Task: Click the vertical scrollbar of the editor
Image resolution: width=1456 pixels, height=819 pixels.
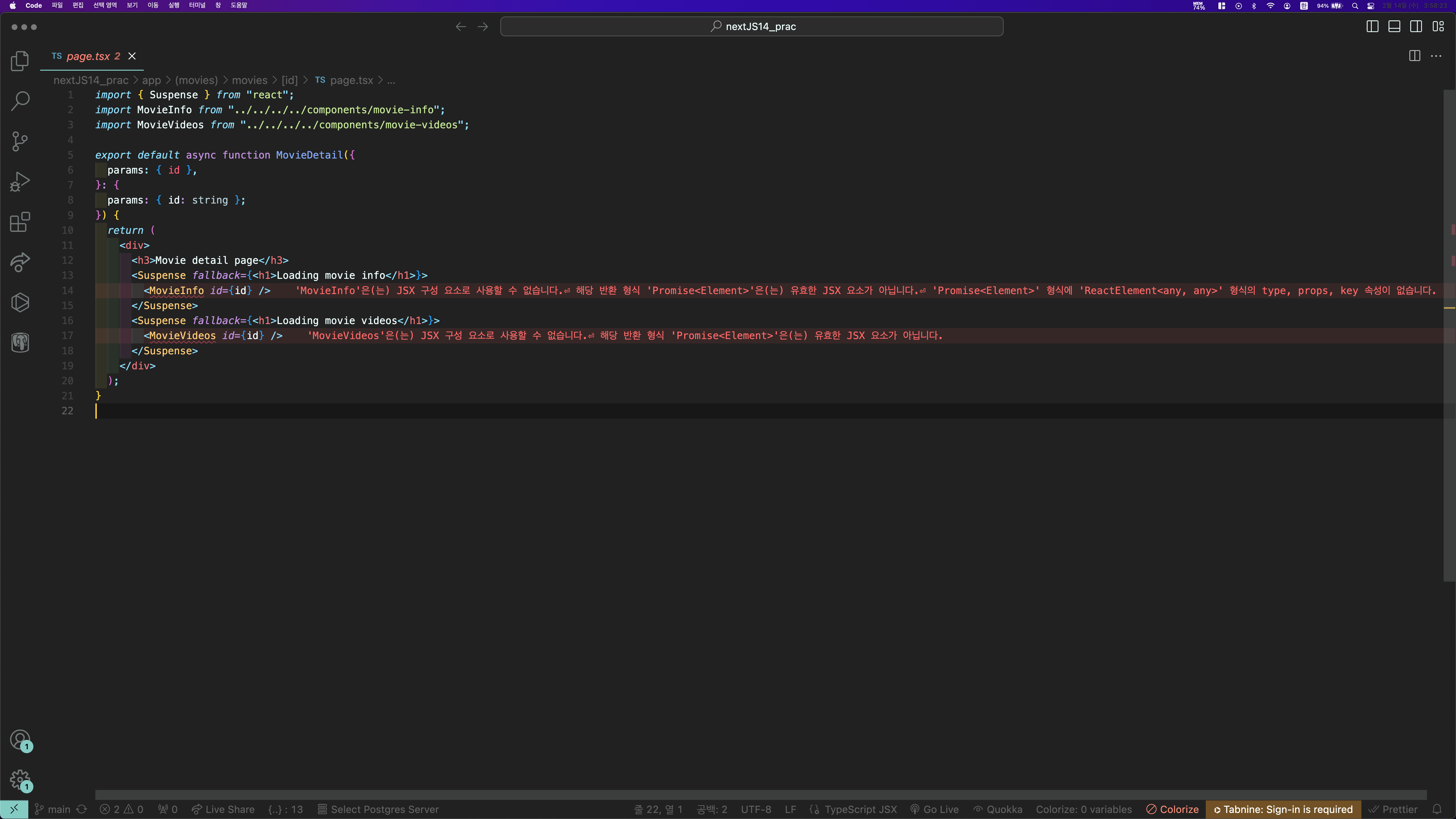Action: pos(1449,335)
